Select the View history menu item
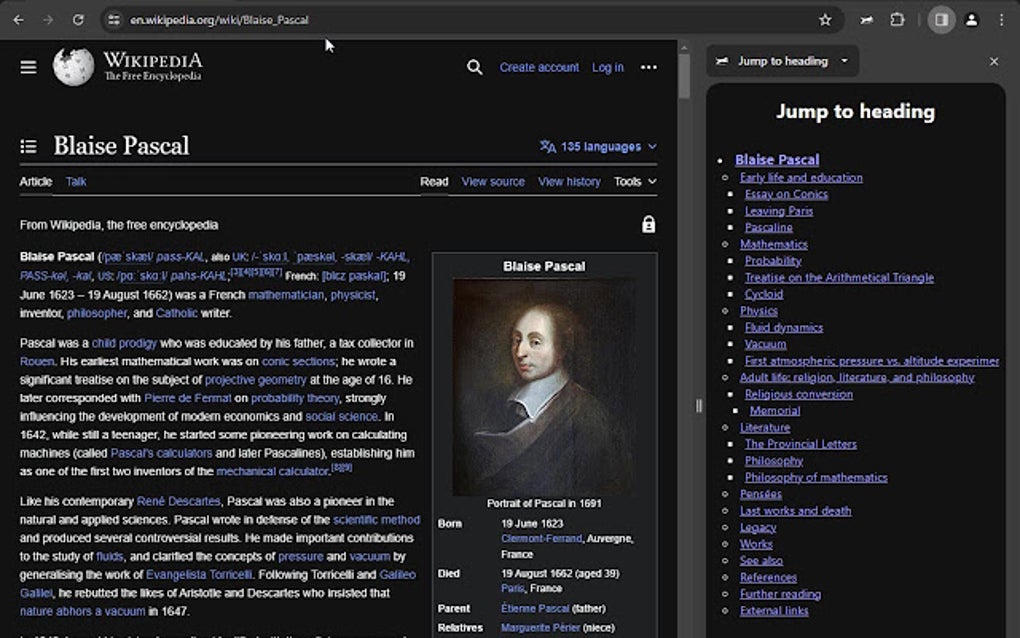The image size is (1020, 638). coord(568,181)
